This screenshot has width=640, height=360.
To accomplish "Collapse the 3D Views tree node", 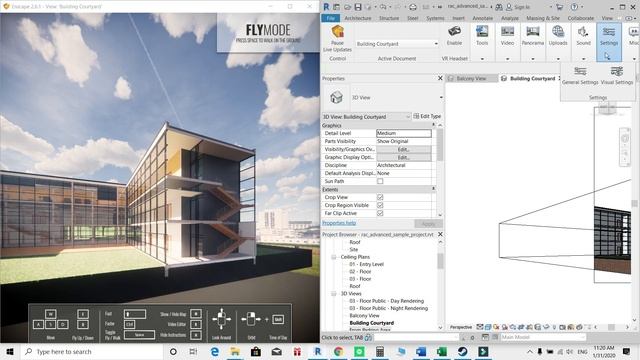I will 333,294.
